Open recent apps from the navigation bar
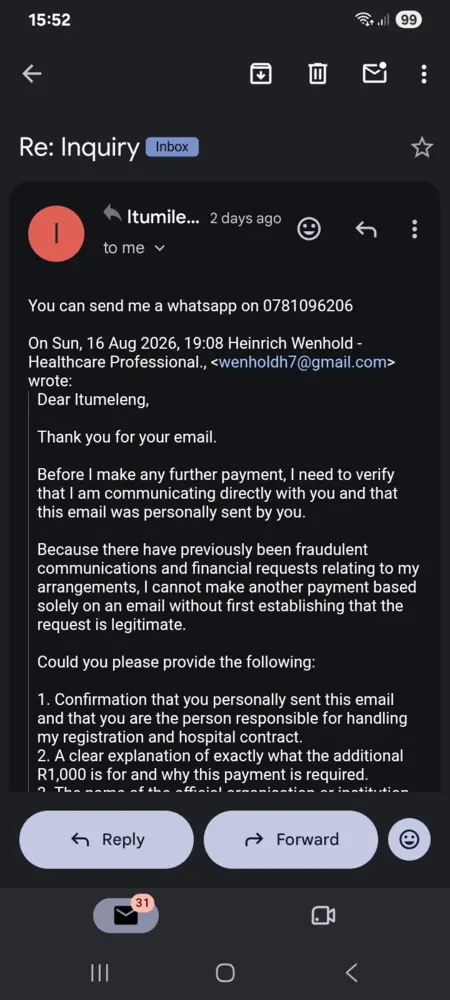450x1000 pixels. pyautogui.click(x=99, y=973)
